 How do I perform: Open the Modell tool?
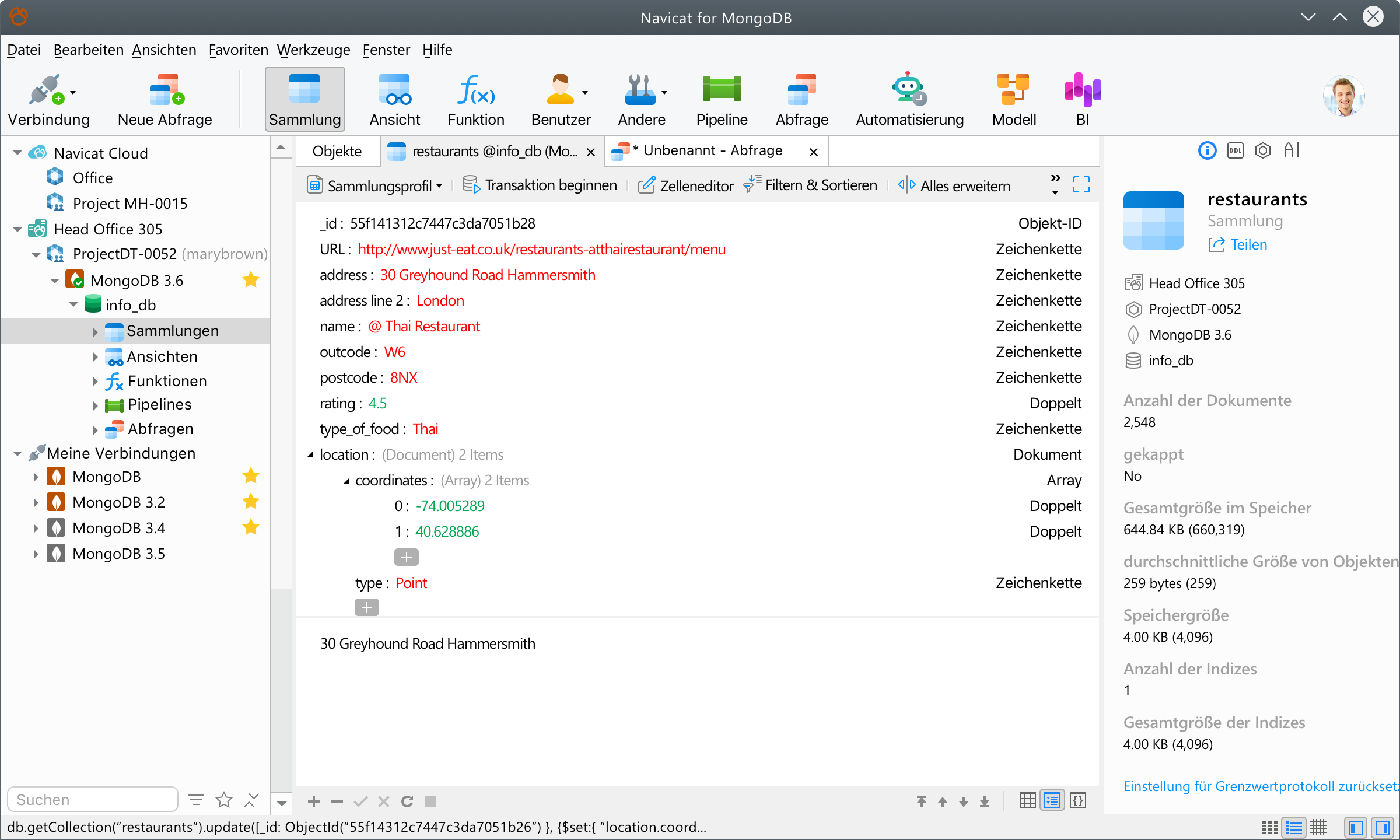(1014, 100)
